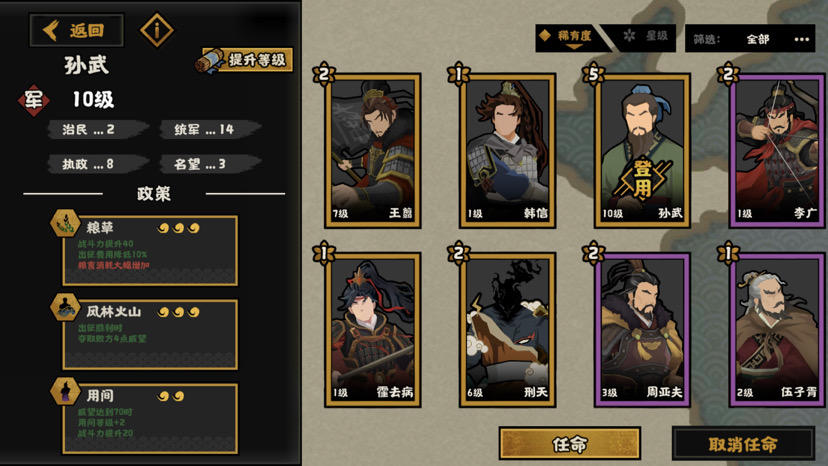Select the 霍去病 hero card

click(373, 330)
